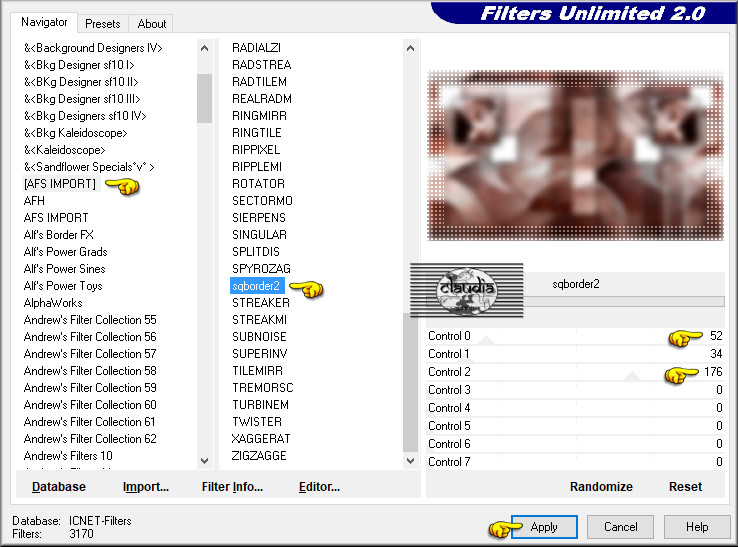Viewport: 738px width, 547px height.
Task: Open Filter Info... dialog
Action: (x=232, y=486)
